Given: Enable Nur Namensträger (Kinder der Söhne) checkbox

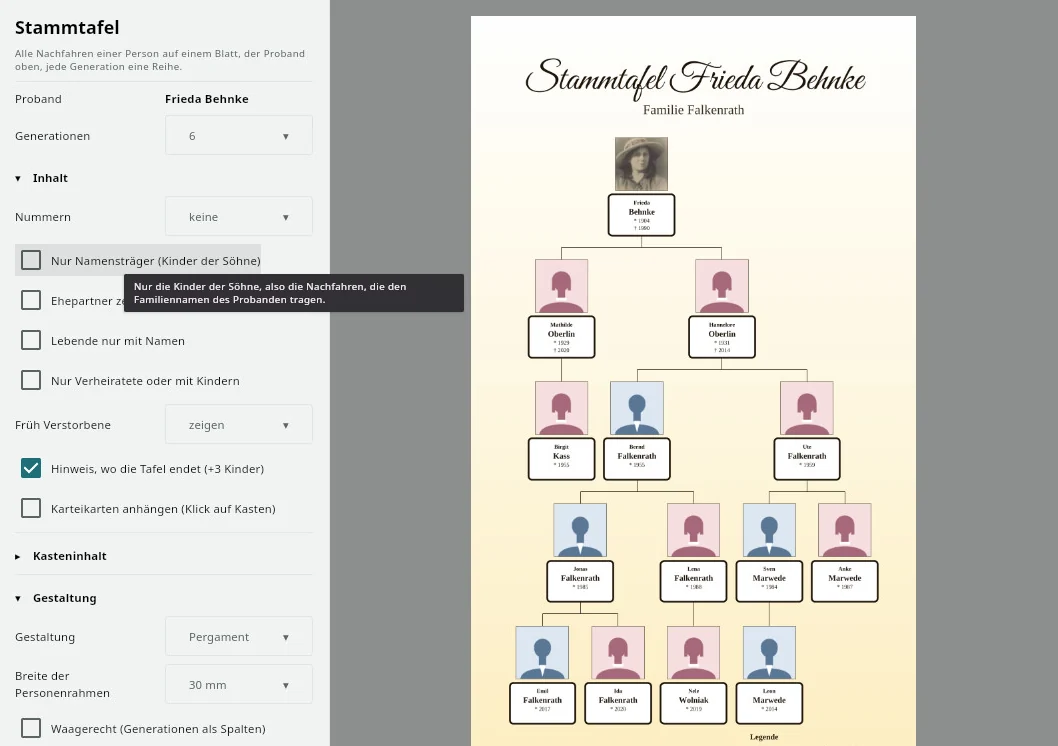Looking at the screenshot, I should pos(31,260).
